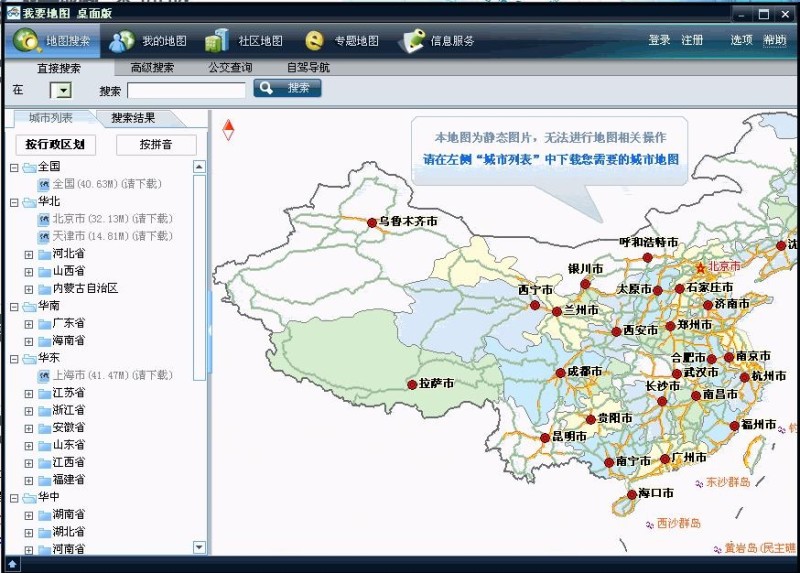Open 社区地图 buildings icon
The image size is (800, 573).
coord(217,41)
